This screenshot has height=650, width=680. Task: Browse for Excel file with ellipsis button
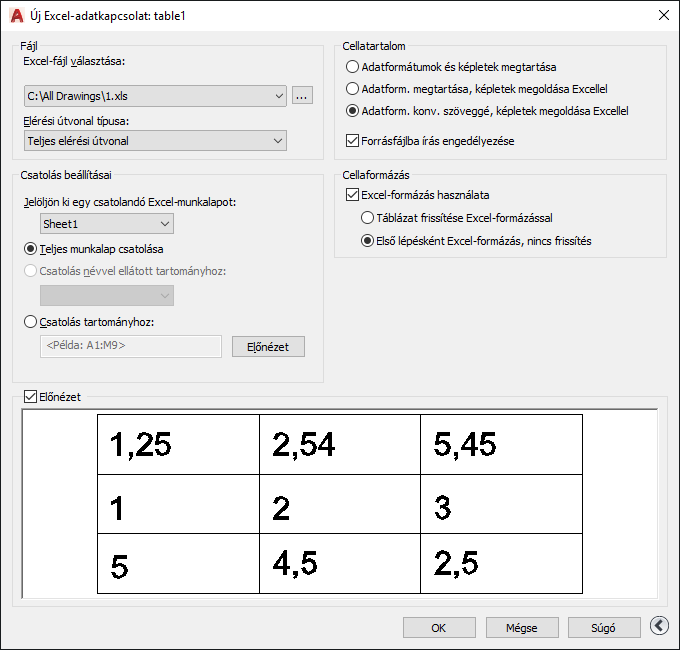tap(302, 95)
